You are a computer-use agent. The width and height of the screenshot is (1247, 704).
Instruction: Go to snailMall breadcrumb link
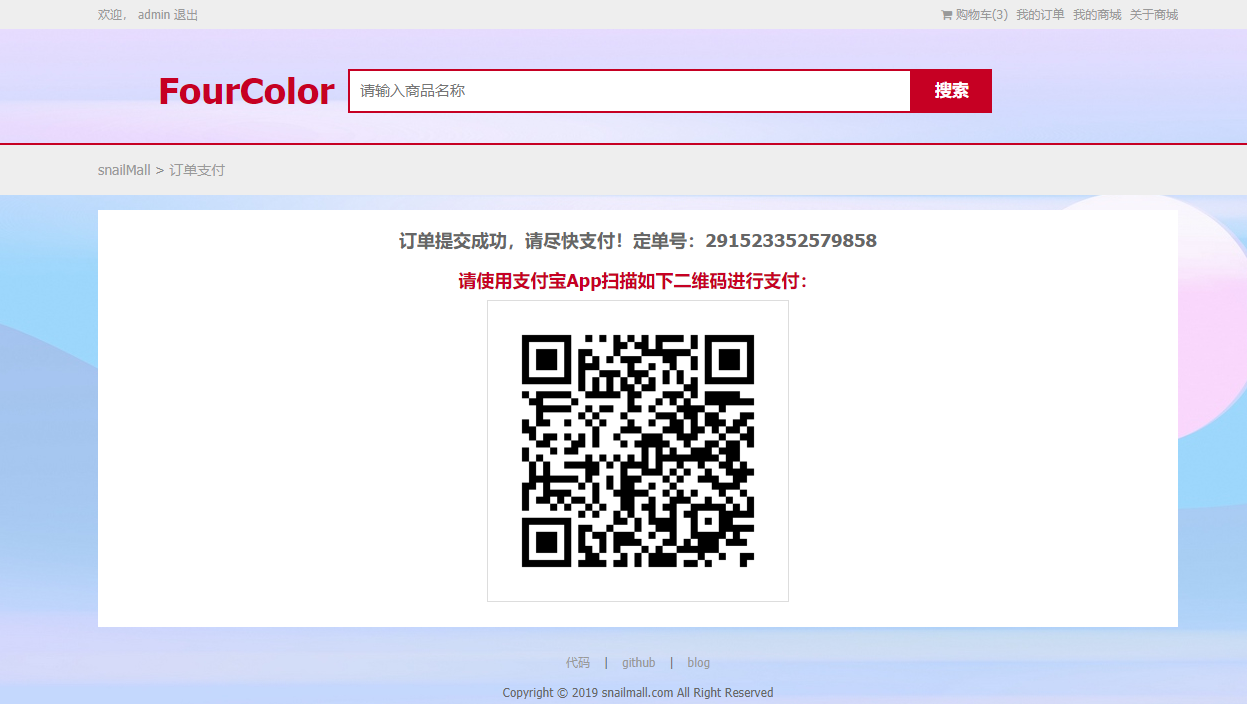(124, 170)
